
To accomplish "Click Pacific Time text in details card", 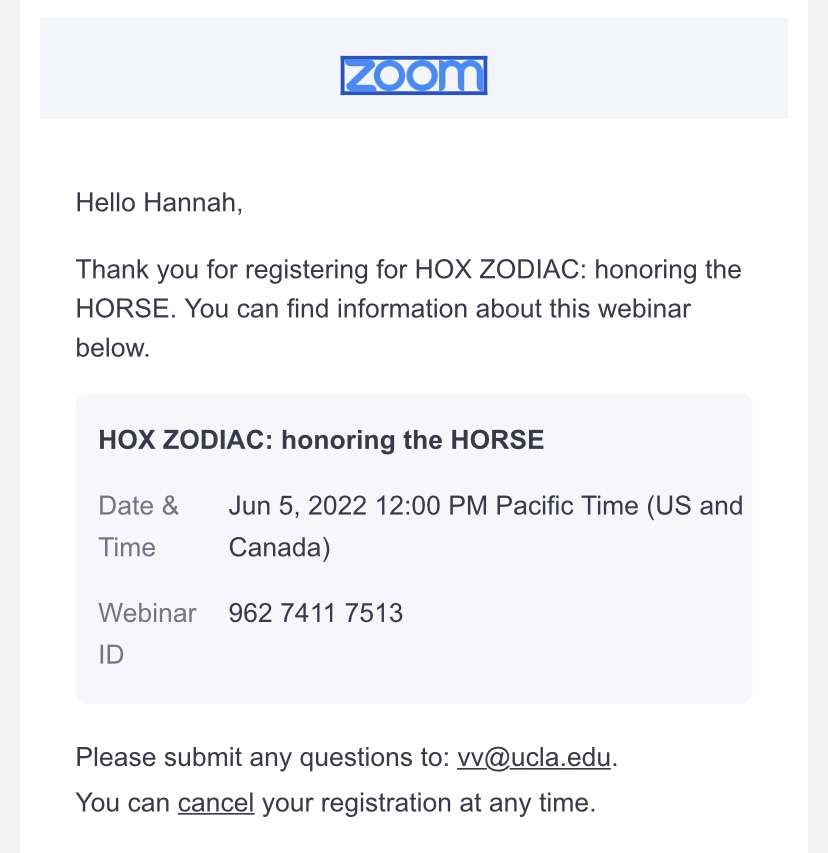I will click(566, 506).
